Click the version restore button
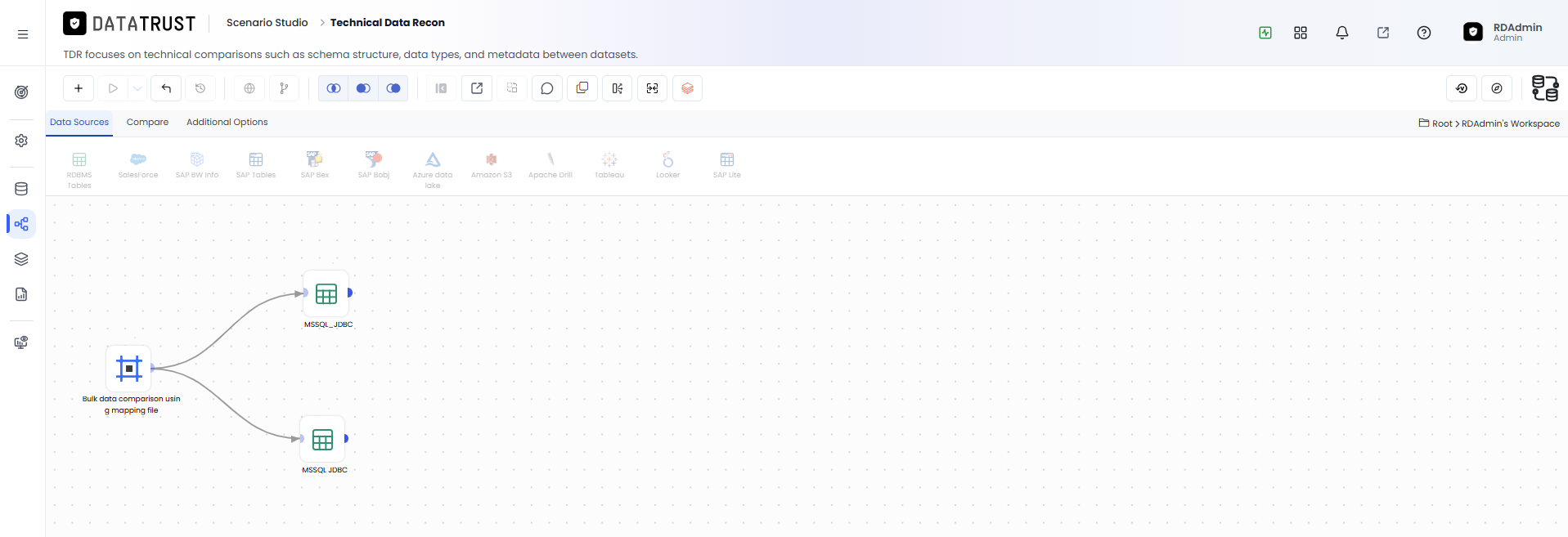The width and height of the screenshot is (1568, 537). click(1462, 88)
